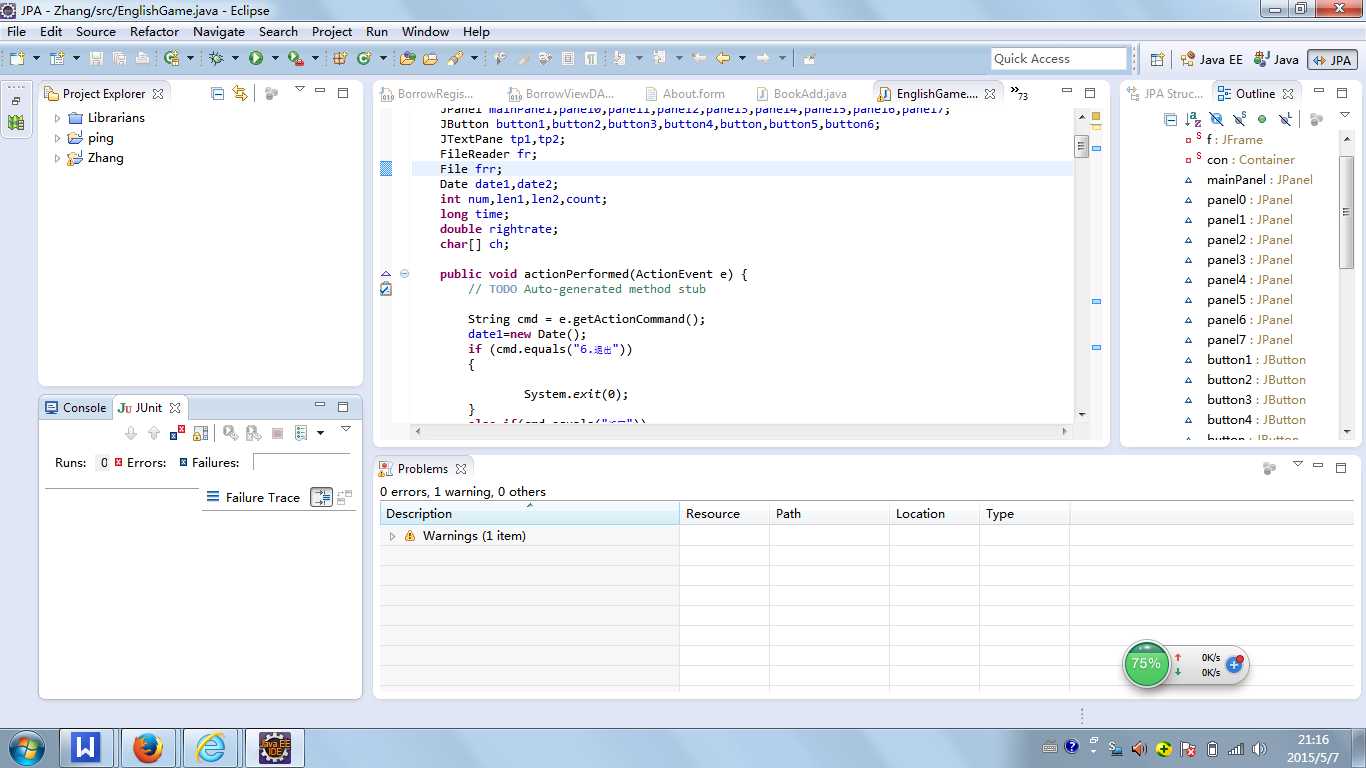Switch to BookAdd.java editor tab
Viewport: 1366px width, 768px height.
[800, 94]
